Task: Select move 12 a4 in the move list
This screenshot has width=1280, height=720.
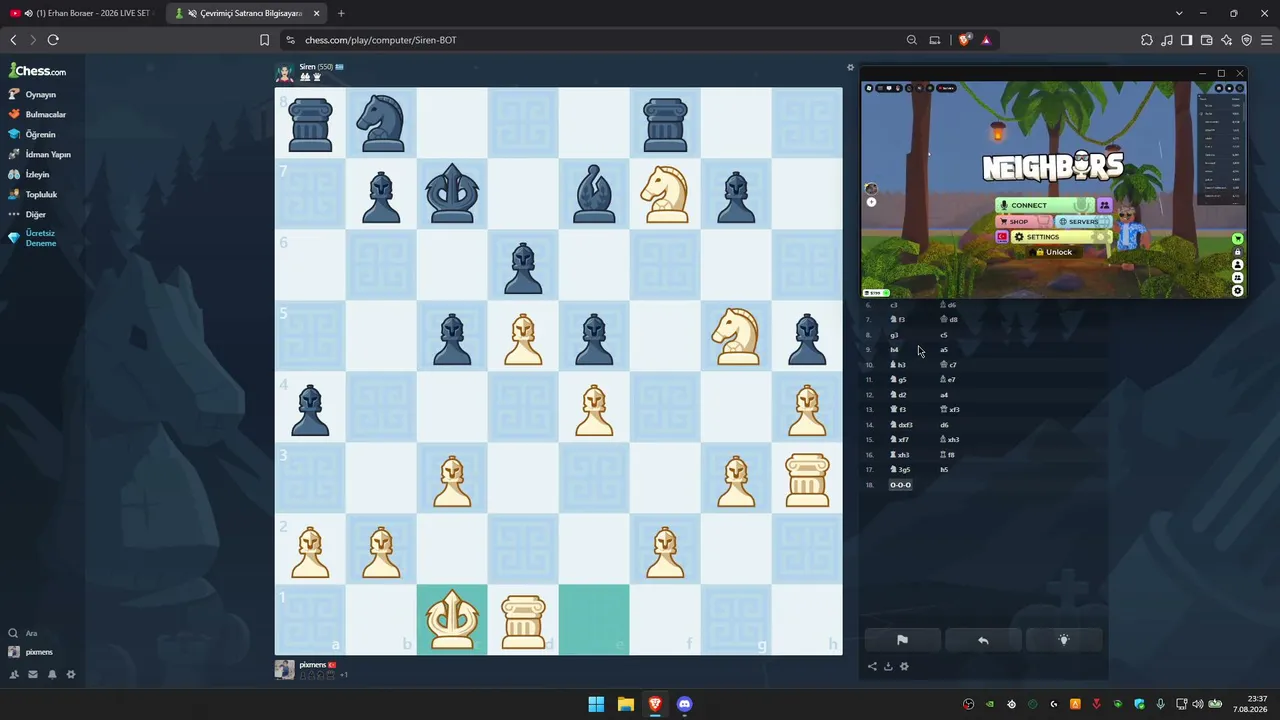Action: (944, 395)
